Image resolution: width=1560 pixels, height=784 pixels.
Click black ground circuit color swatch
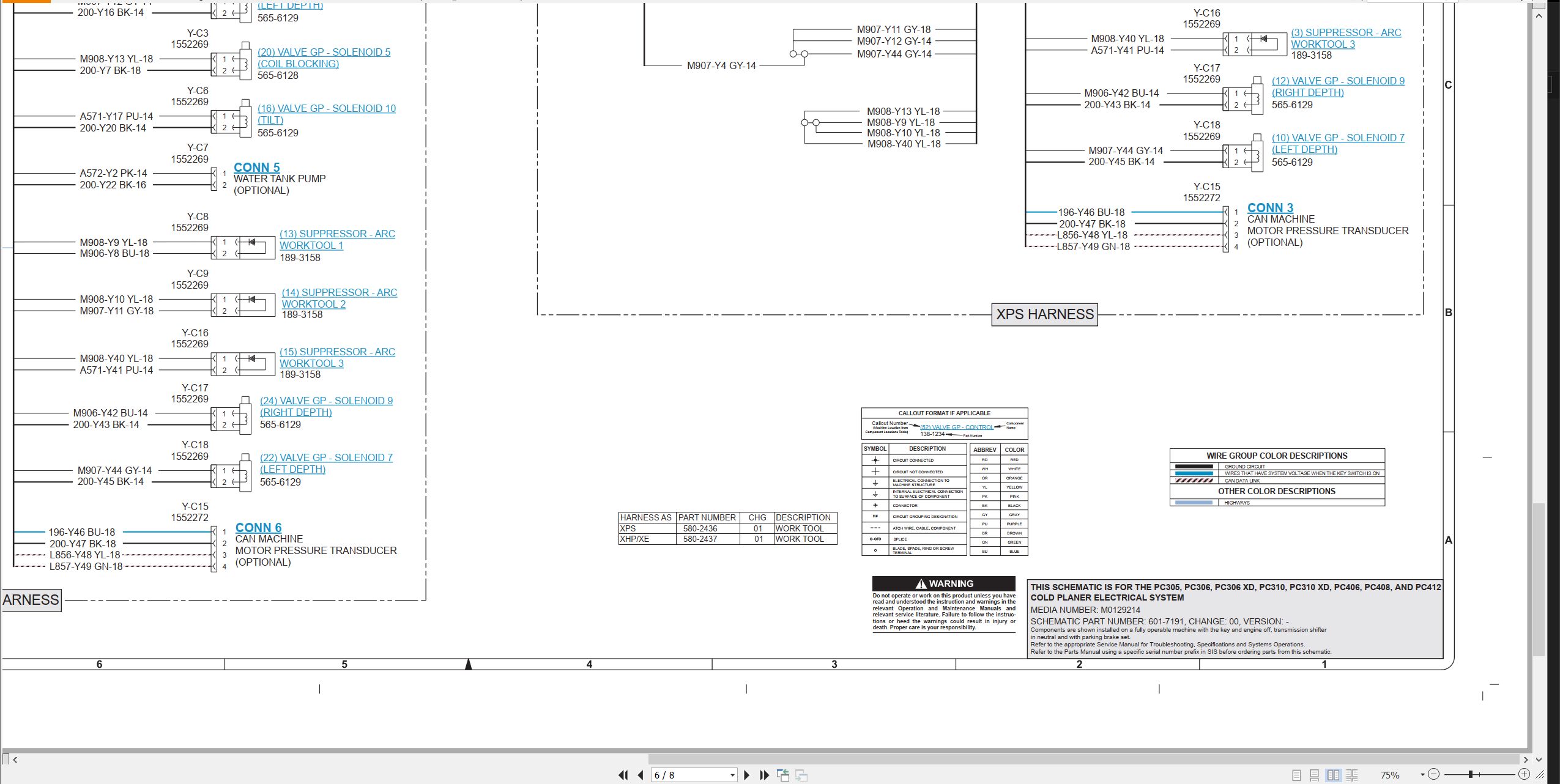tap(1194, 467)
